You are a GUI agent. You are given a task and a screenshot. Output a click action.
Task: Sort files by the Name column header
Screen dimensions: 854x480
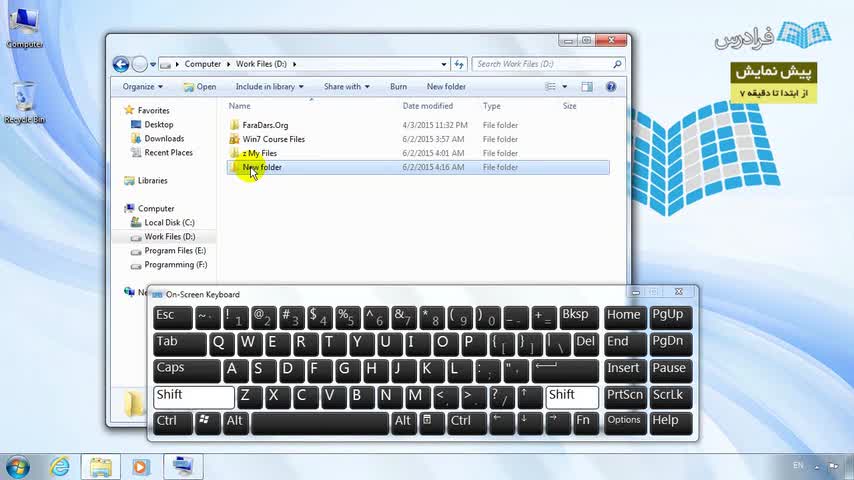pos(240,106)
